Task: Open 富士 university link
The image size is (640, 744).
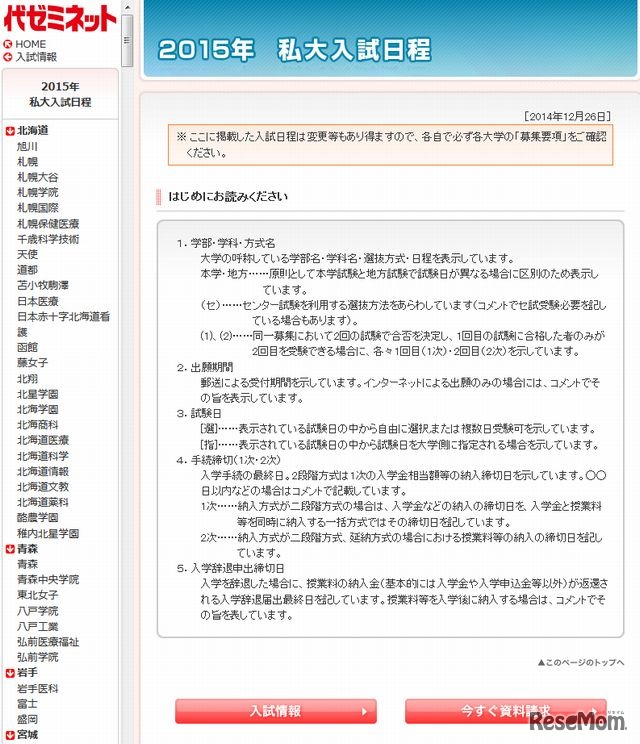Action: click(28, 704)
